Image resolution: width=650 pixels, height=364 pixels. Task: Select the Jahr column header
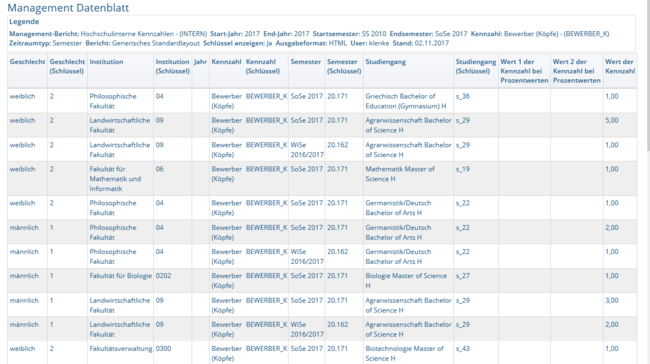(200, 62)
